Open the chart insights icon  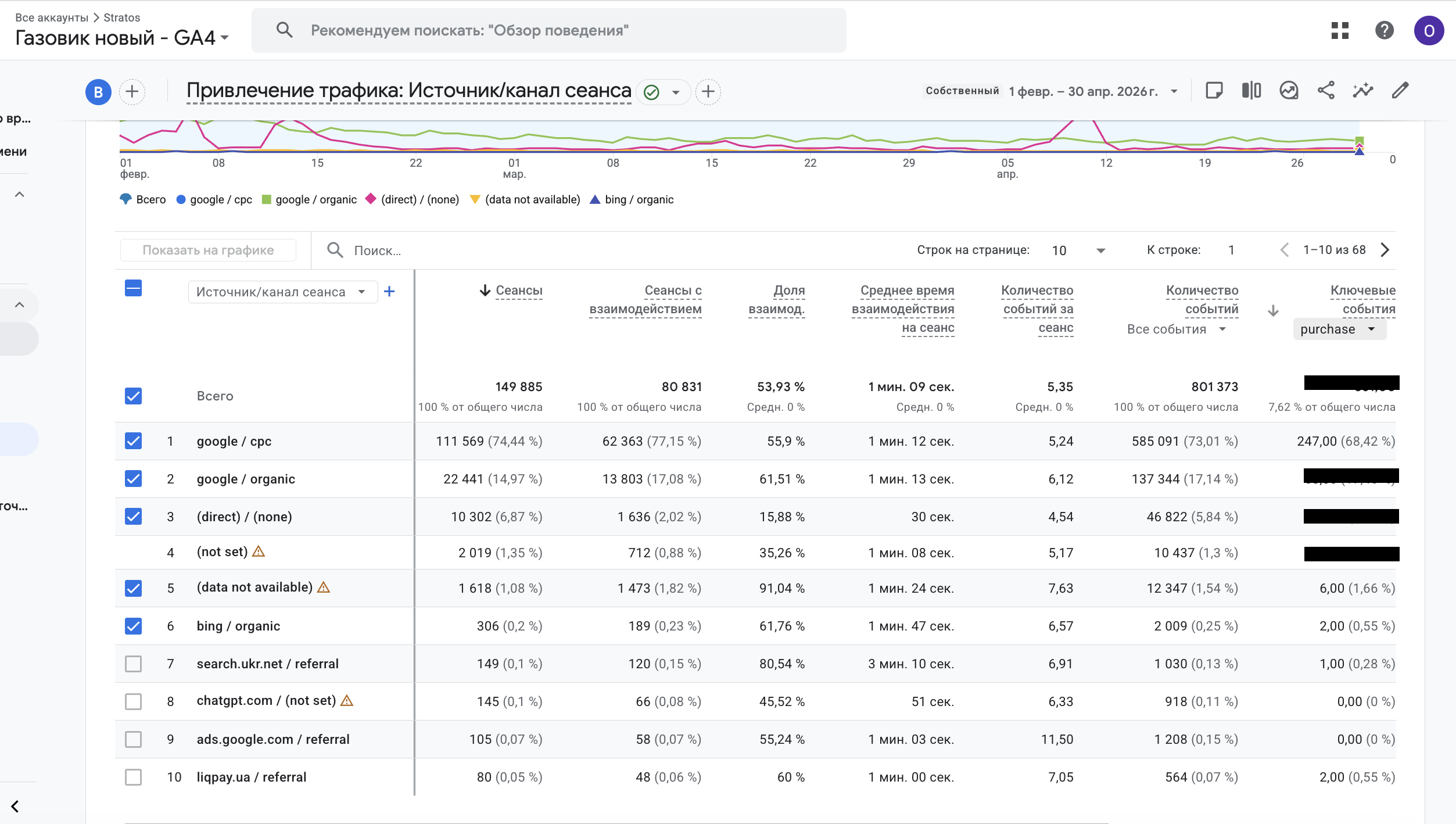[x=1289, y=91]
